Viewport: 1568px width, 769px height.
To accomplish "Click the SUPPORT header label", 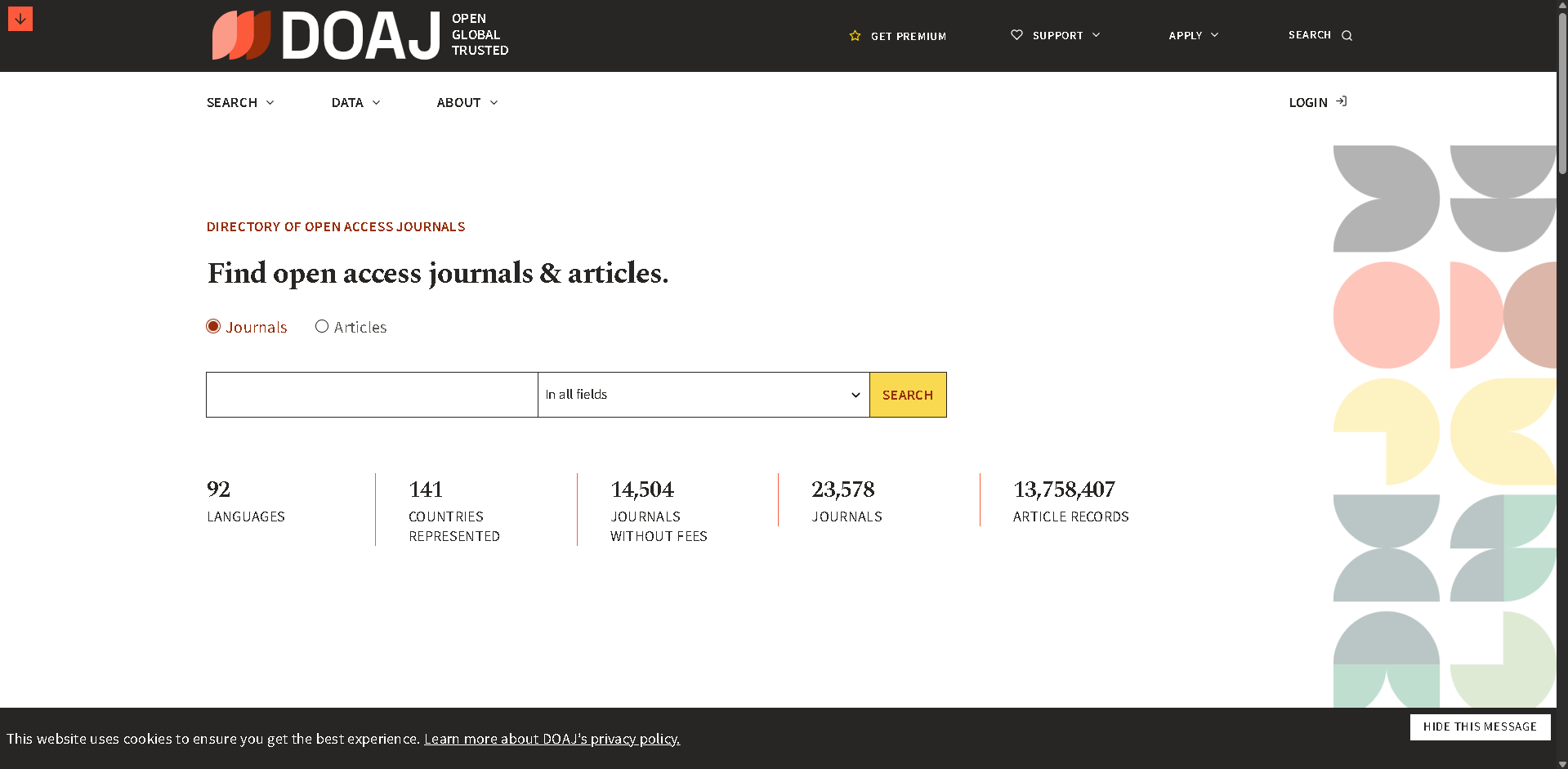I will coord(1057,35).
